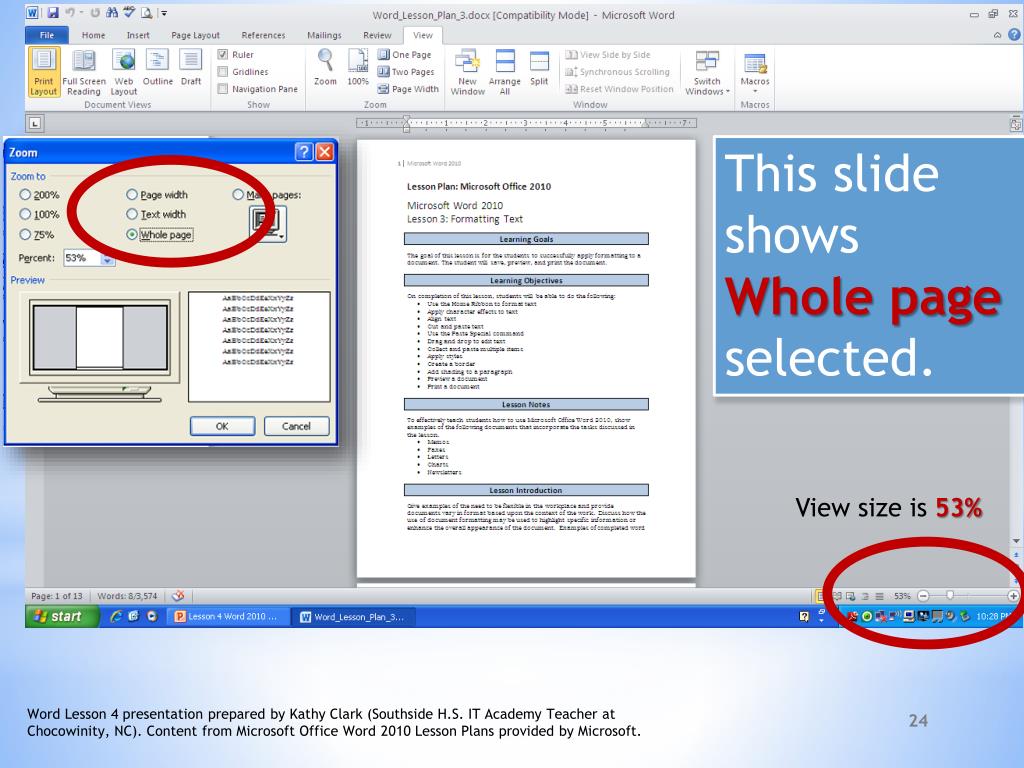Click proofing errors icon in status bar
1024x768 pixels.
(178, 596)
